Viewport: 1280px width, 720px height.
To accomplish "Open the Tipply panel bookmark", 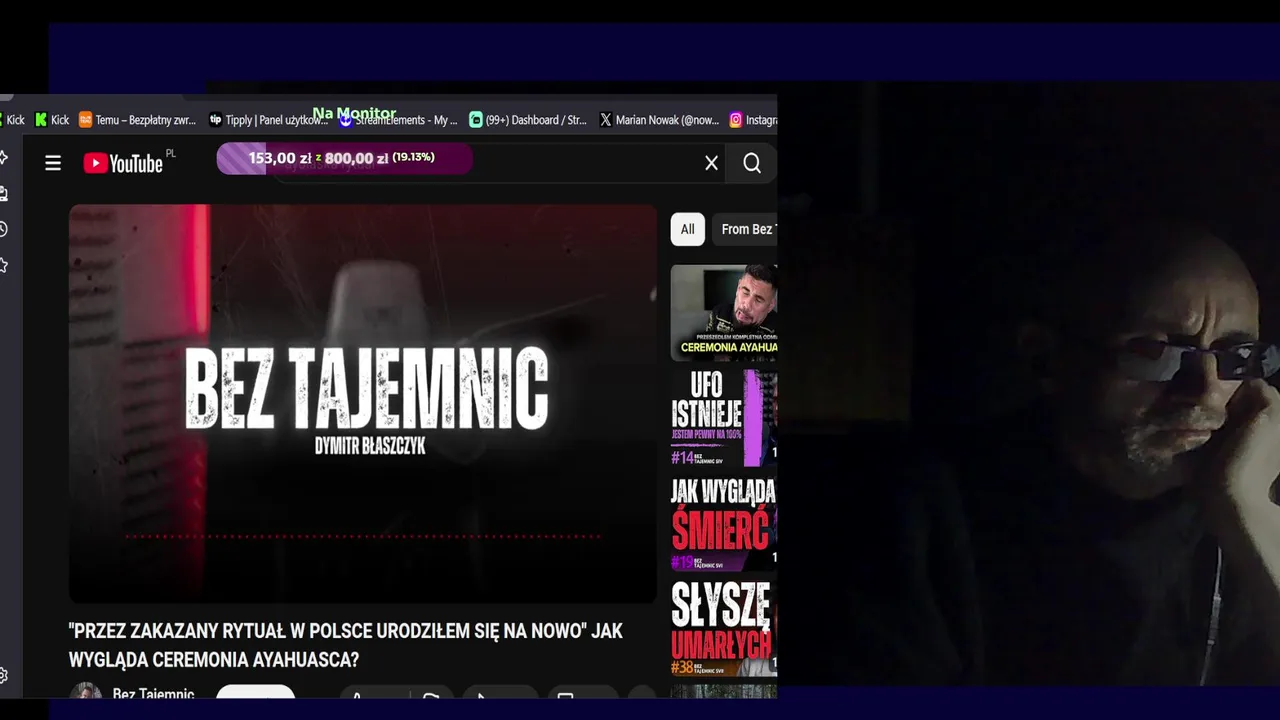I will coord(268,120).
